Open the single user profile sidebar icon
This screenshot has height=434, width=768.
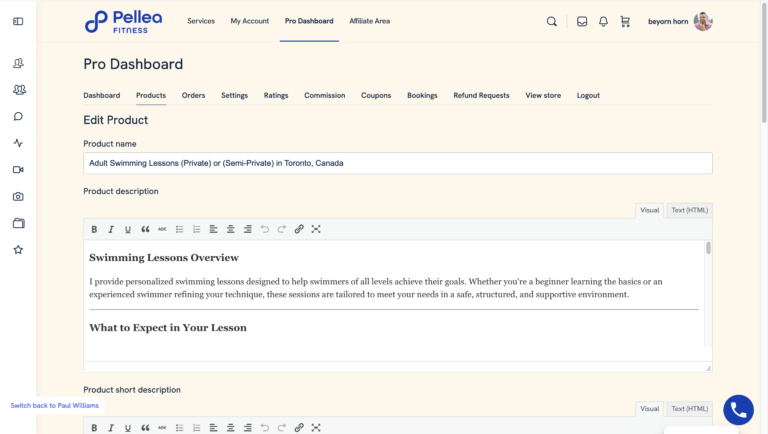pos(18,63)
